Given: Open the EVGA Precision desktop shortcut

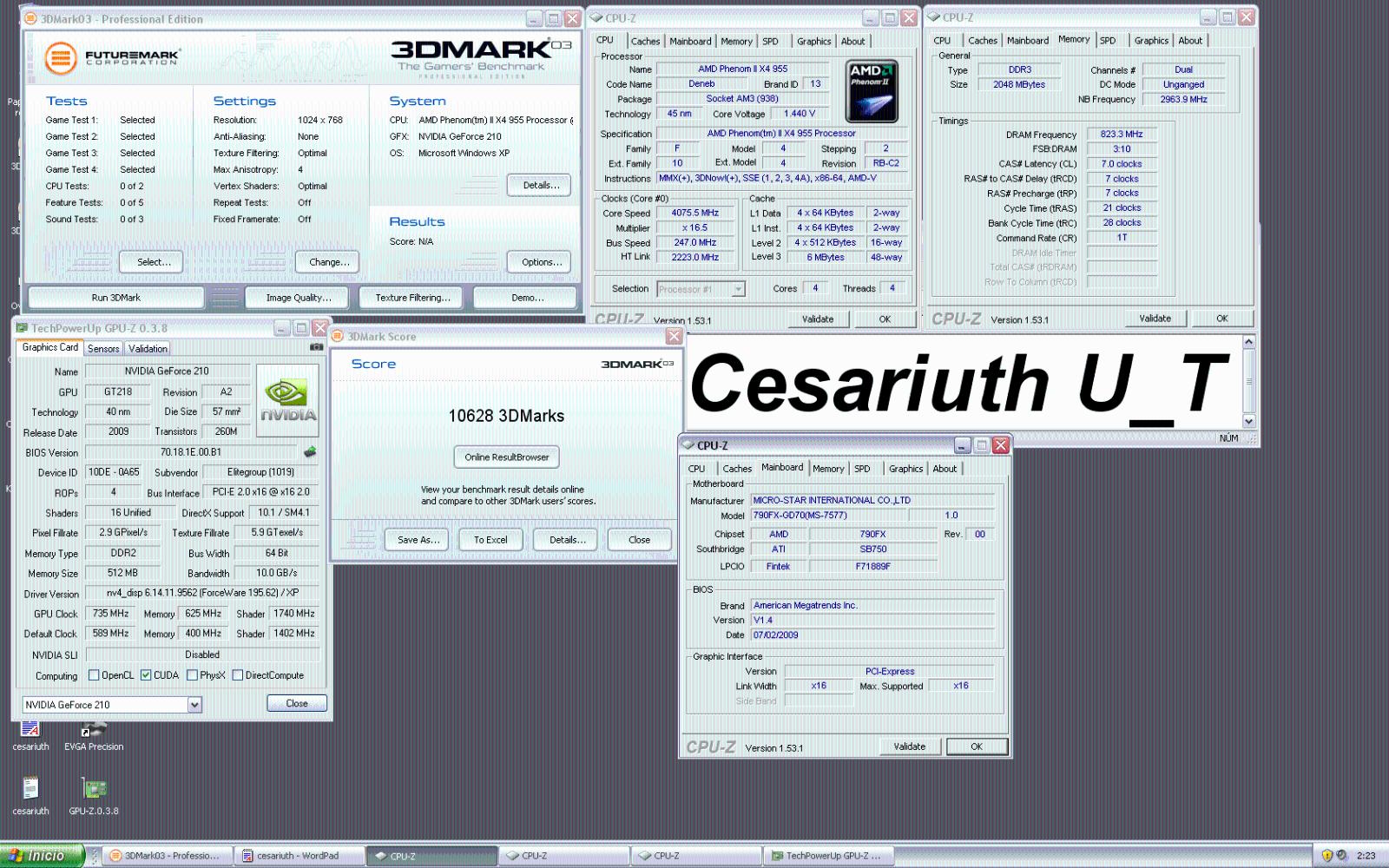Looking at the screenshot, I should click(94, 733).
